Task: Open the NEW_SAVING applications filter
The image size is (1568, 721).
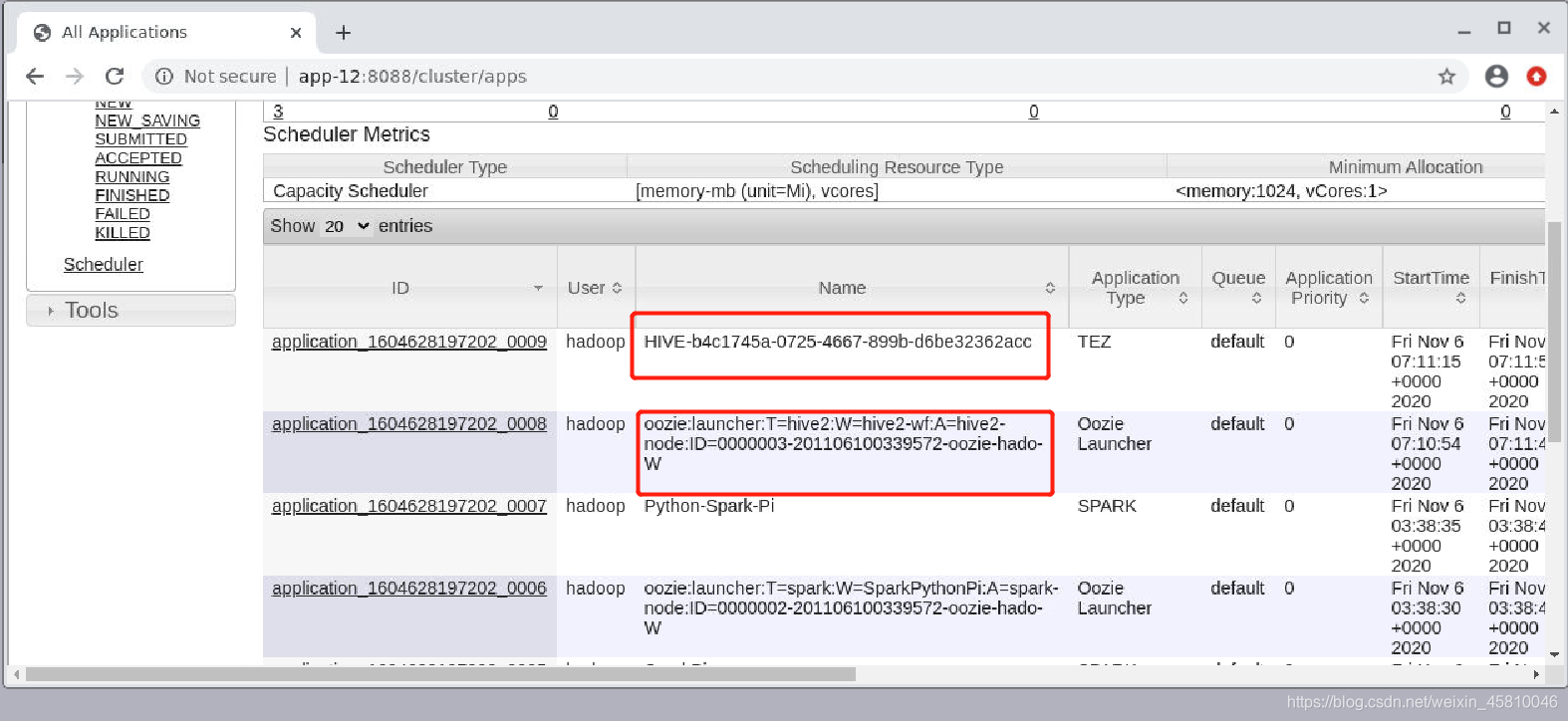Action: 147,120
